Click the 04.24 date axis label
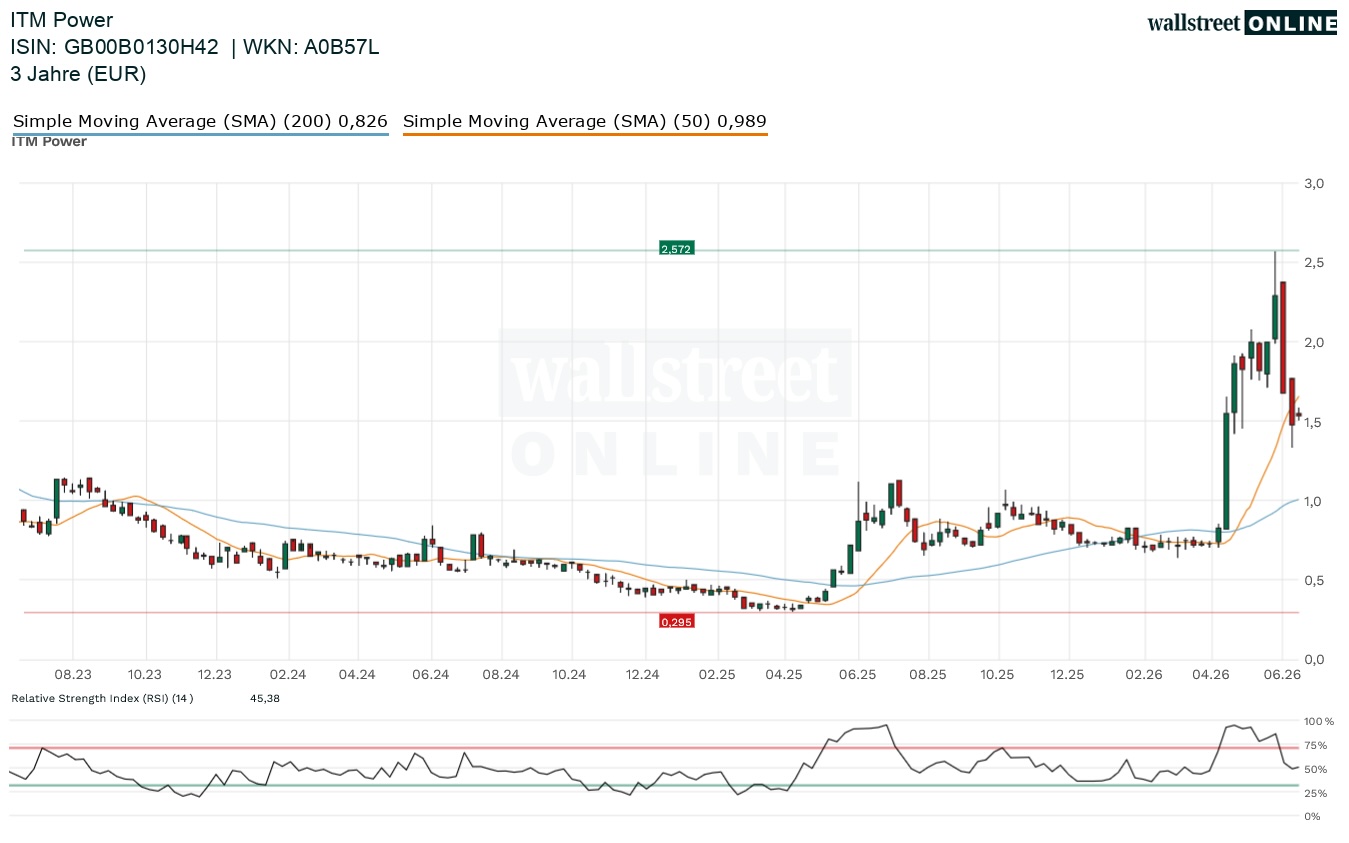This screenshot has height=843, width=1349. pyautogui.click(x=357, y=675)
